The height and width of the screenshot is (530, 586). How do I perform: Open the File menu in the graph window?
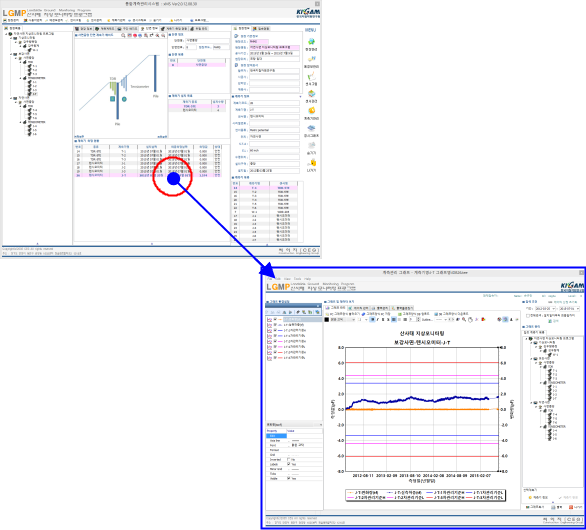(269, 279)
